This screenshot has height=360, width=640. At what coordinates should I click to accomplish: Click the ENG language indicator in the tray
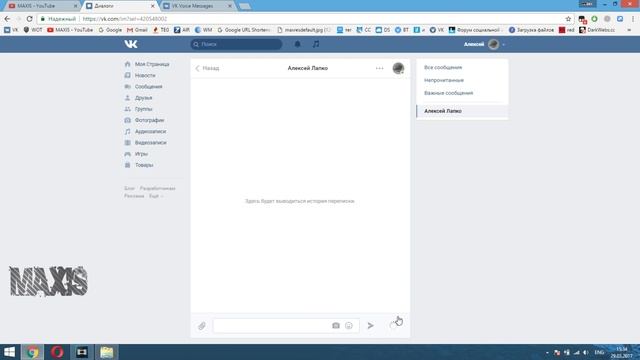(599, 352)
